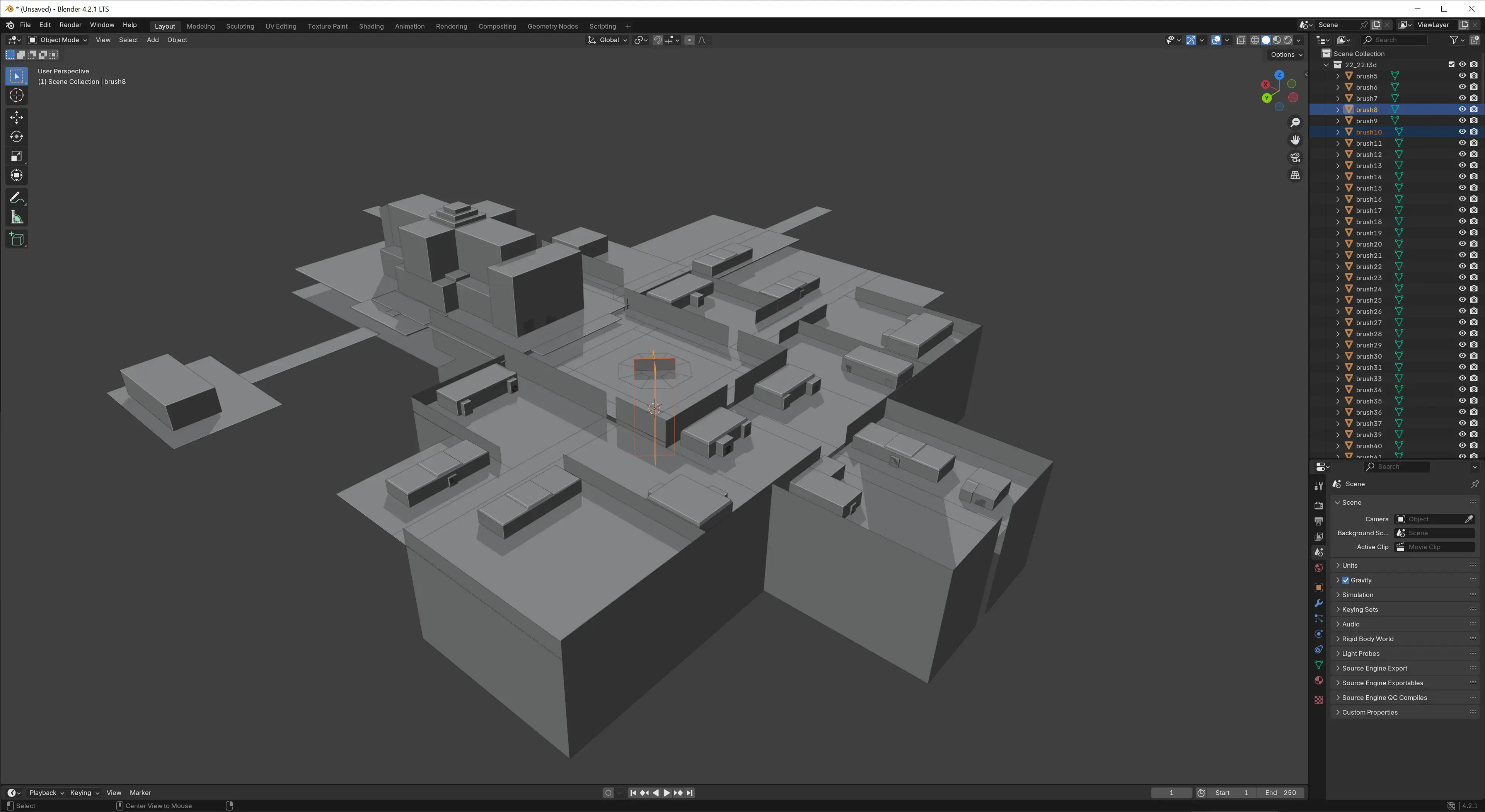
Task: Toggle X-ray display
Action: point(1241,40)
